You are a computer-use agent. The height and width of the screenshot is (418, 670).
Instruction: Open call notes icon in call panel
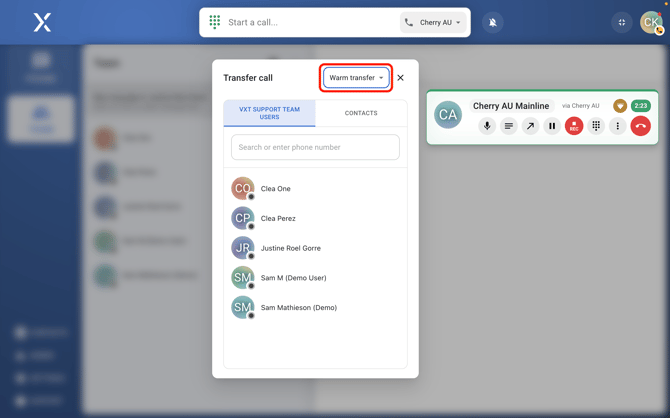(x=509, y=126)
